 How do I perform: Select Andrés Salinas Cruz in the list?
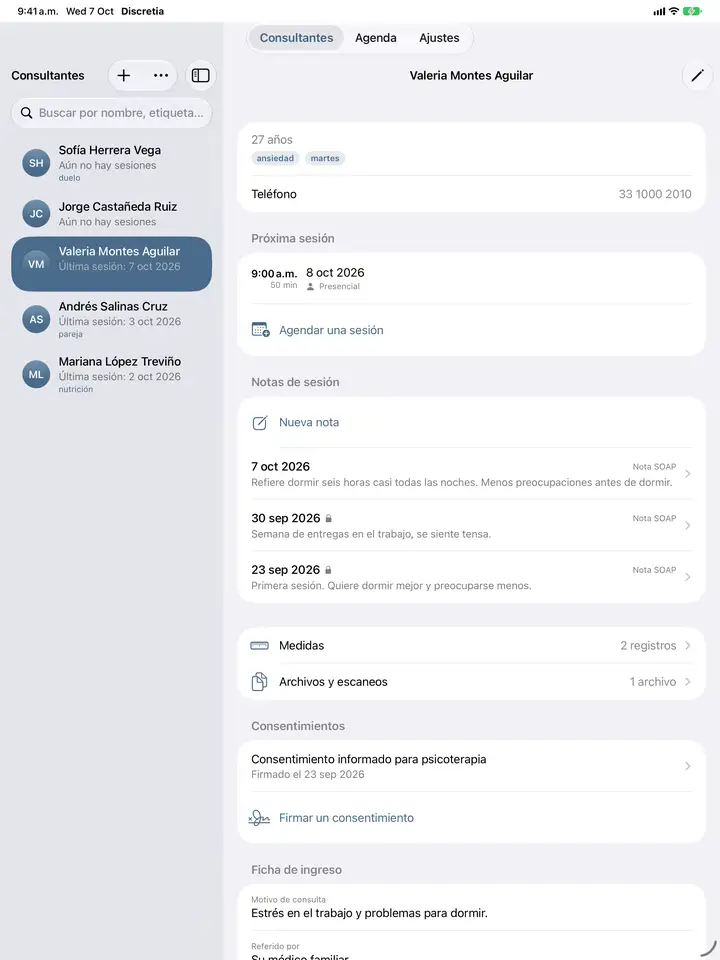click(111, 319)
